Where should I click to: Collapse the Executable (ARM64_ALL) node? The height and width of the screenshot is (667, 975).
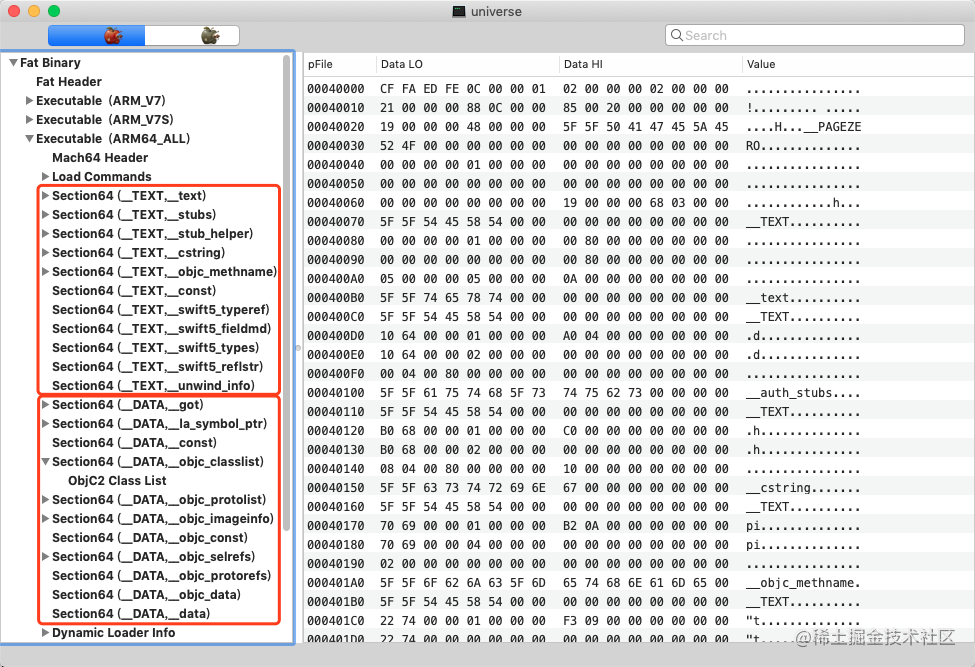click(x=29, y=139)
